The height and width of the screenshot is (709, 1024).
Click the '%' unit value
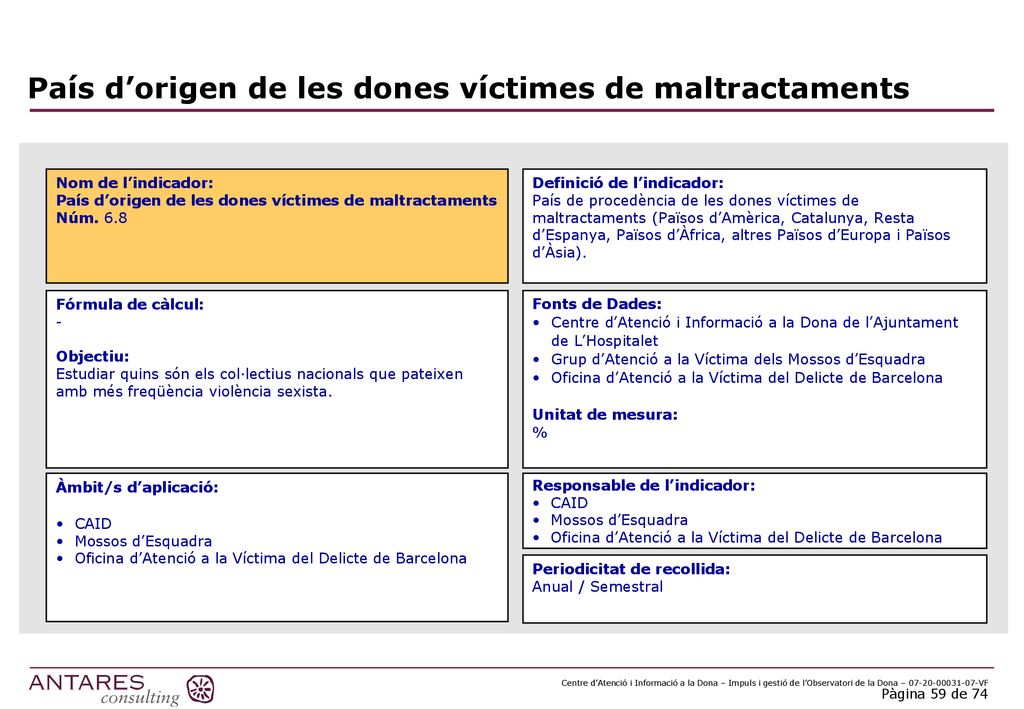[x=539, y=432]
